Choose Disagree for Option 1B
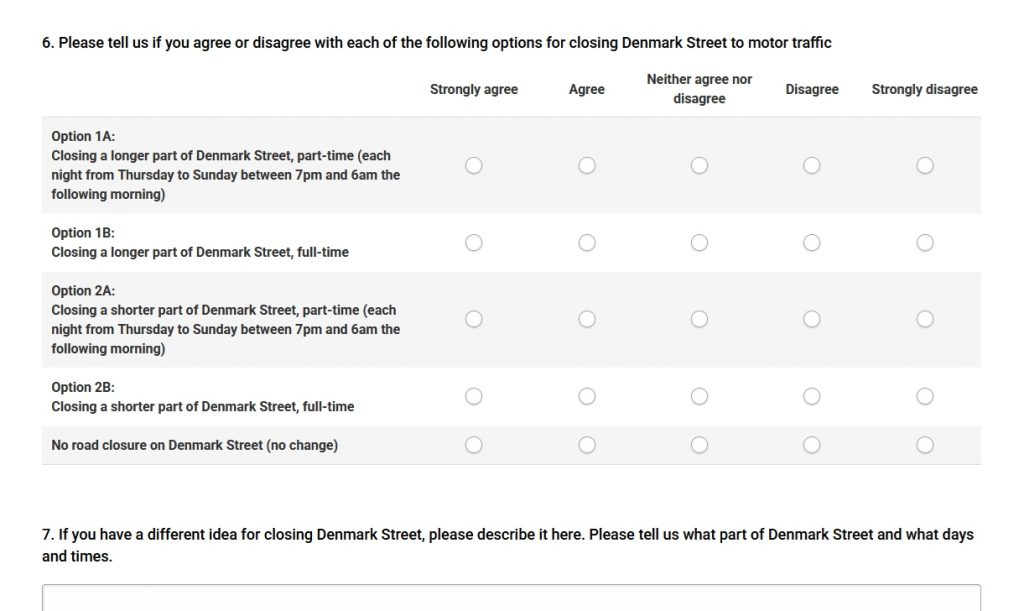The image size is (1024, 611). (812, 242)
